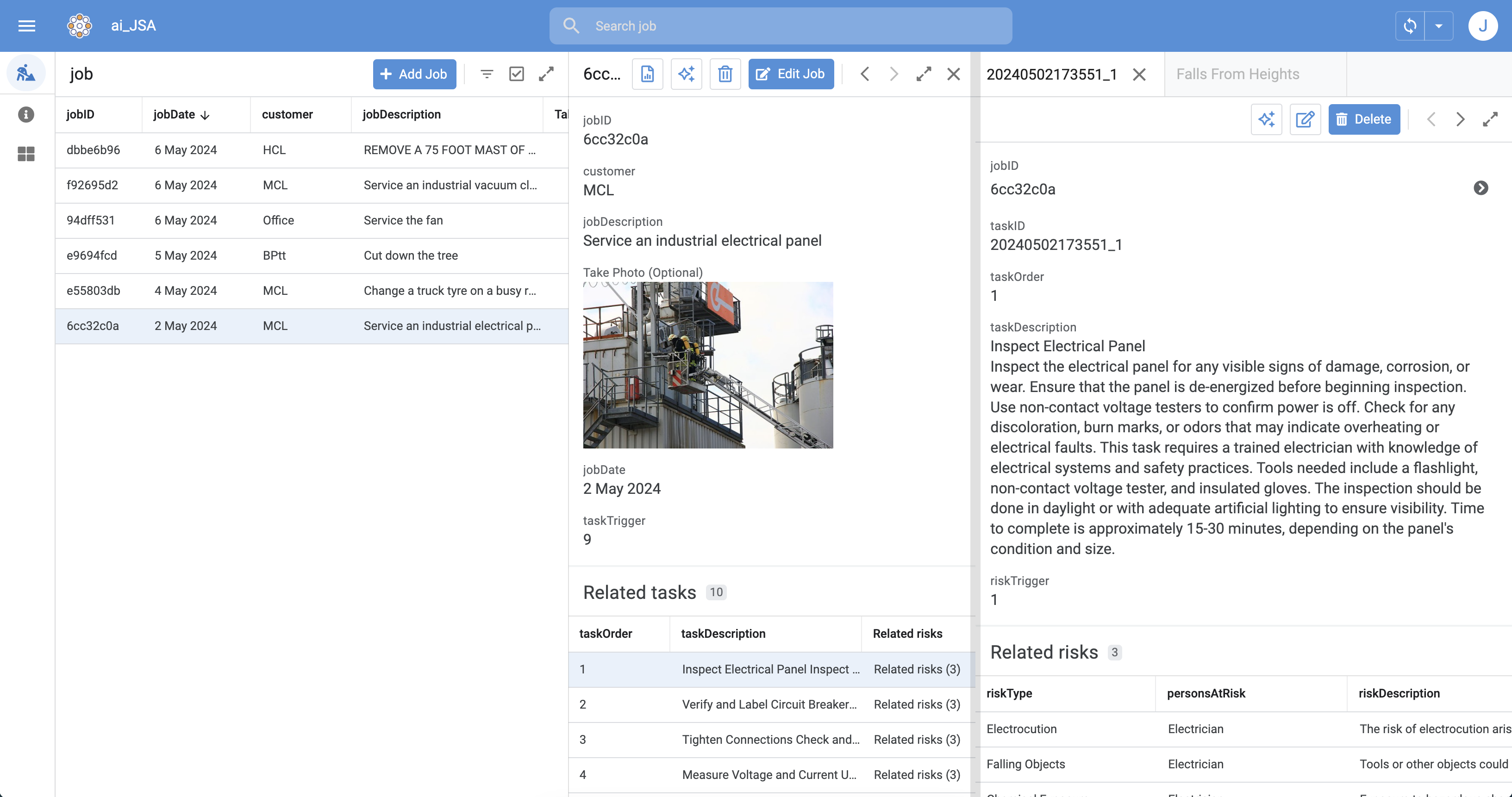Click the document/save icon on job toolbar
Screen dimensions: 1512x797
[x=647, y=74]
